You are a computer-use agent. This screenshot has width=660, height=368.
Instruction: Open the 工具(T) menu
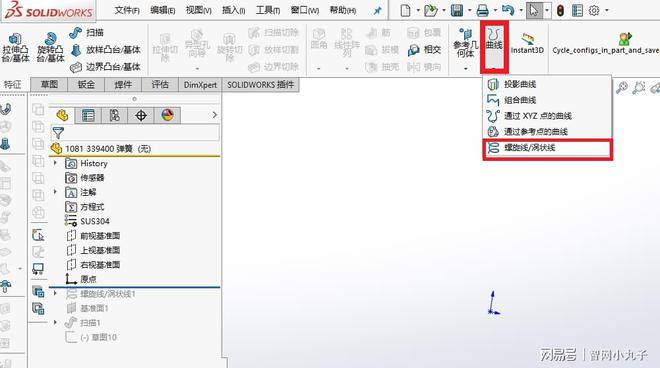tap(268, 10)
